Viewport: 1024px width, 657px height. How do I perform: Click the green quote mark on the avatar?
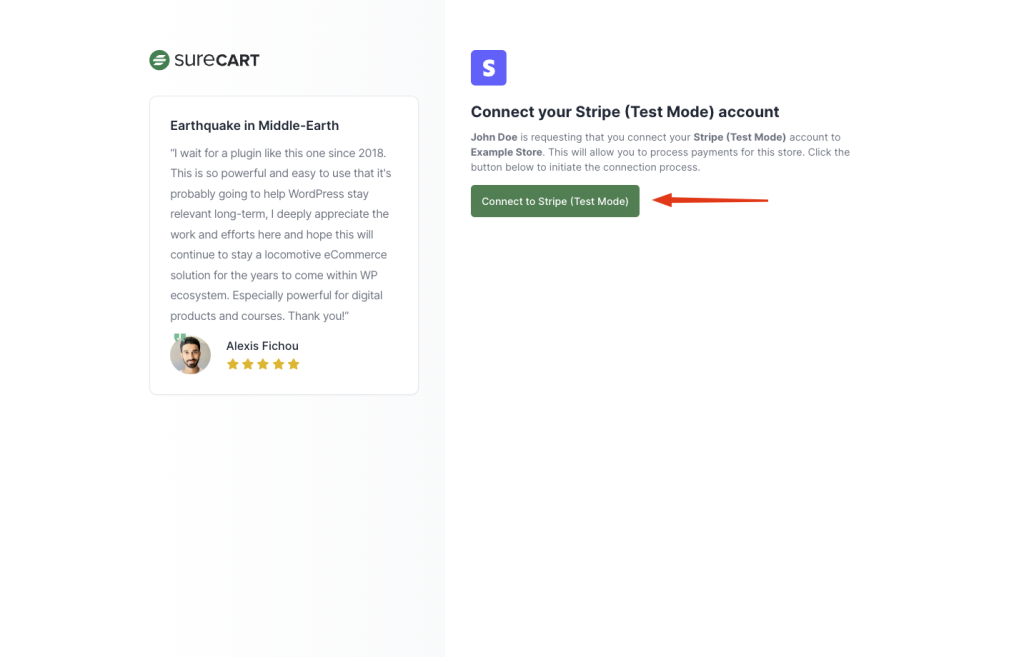click(x=180, y=338)
